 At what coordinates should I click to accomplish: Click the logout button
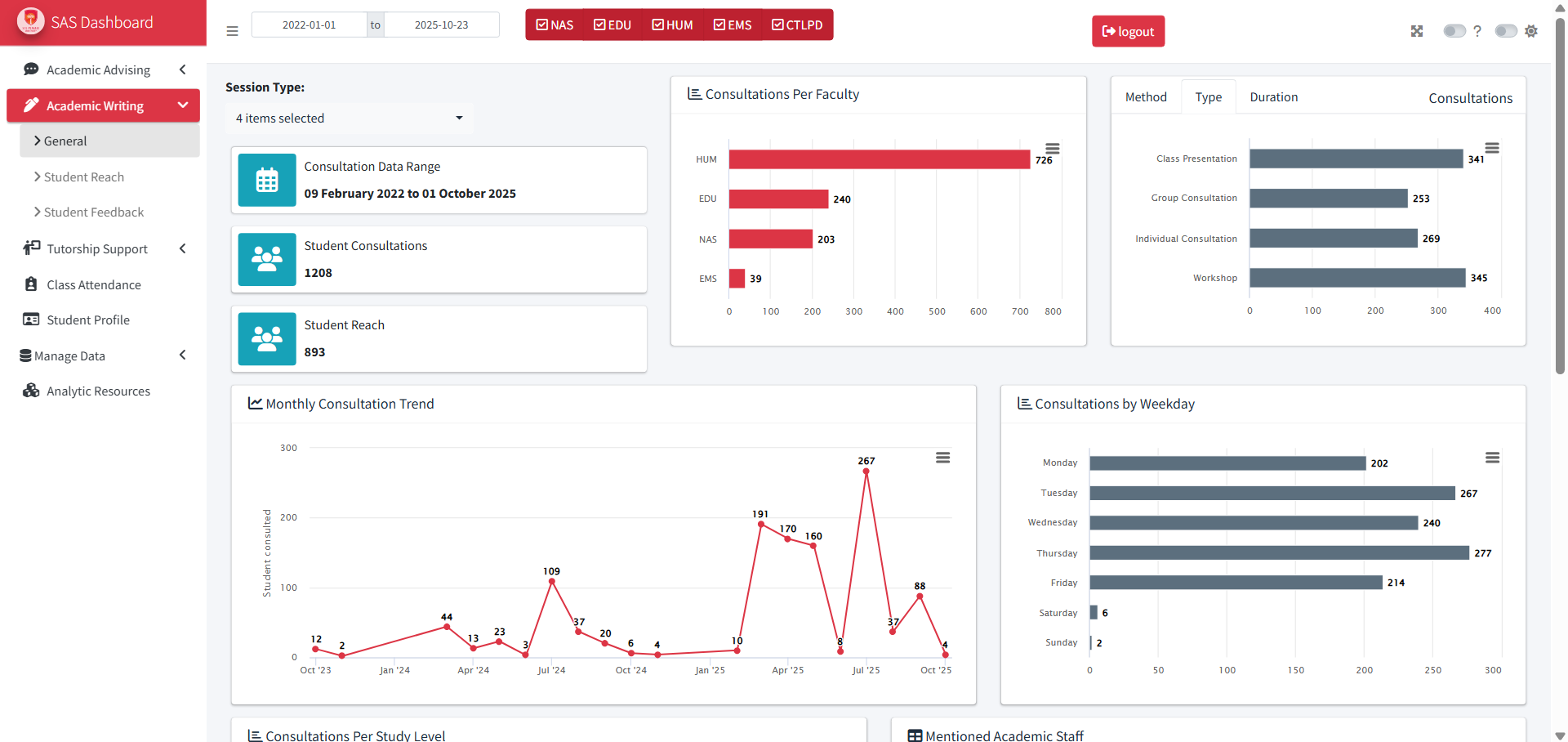coord(1128,31)
